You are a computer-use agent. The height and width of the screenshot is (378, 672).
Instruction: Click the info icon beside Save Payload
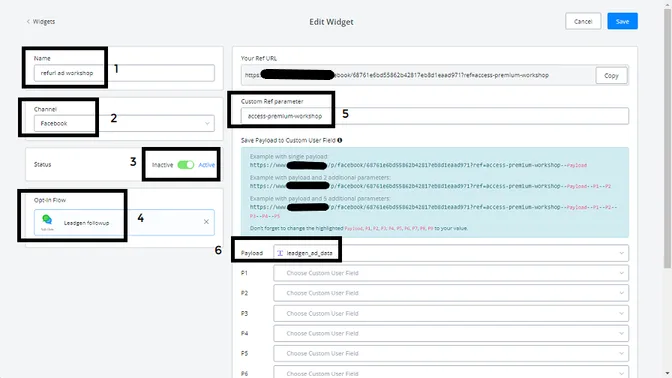point(340,140)
